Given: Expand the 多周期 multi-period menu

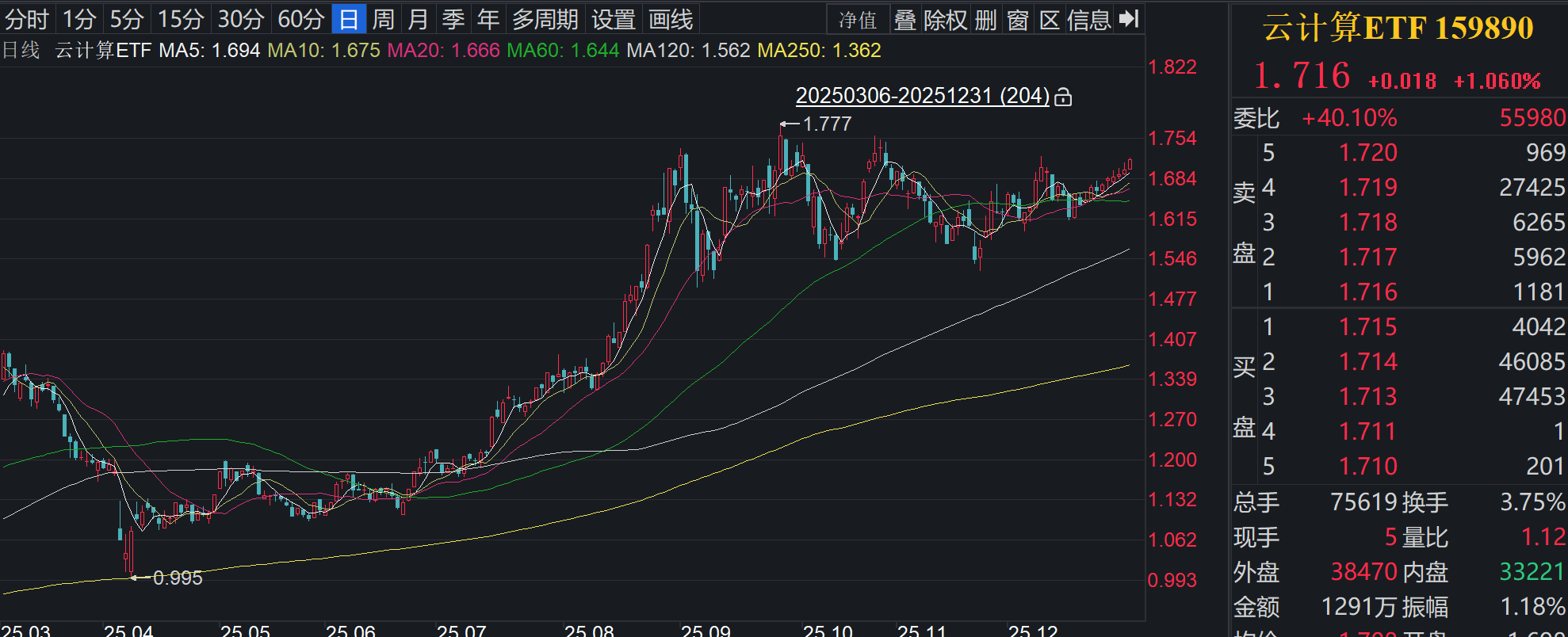Looking at the screenshot, I should 545,19.
